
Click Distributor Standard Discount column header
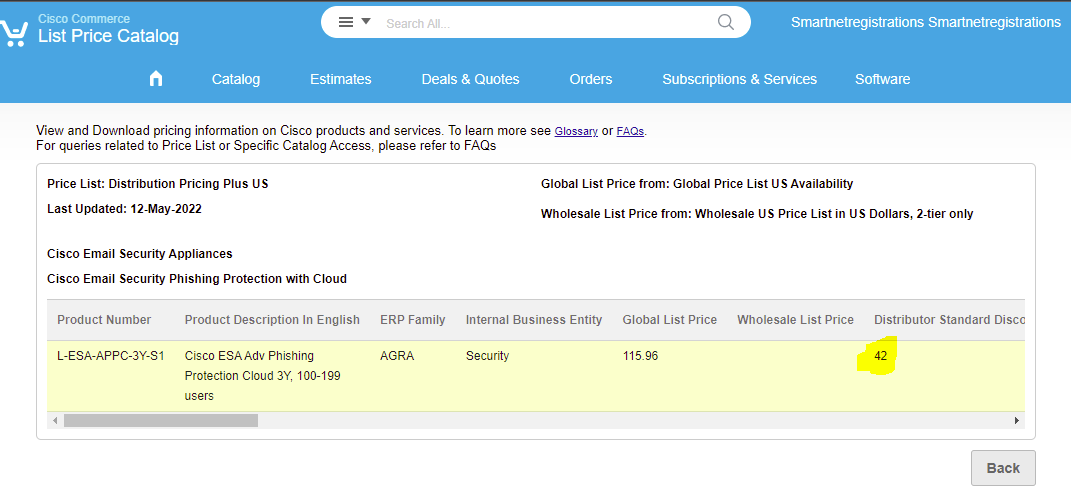point(949,320)
